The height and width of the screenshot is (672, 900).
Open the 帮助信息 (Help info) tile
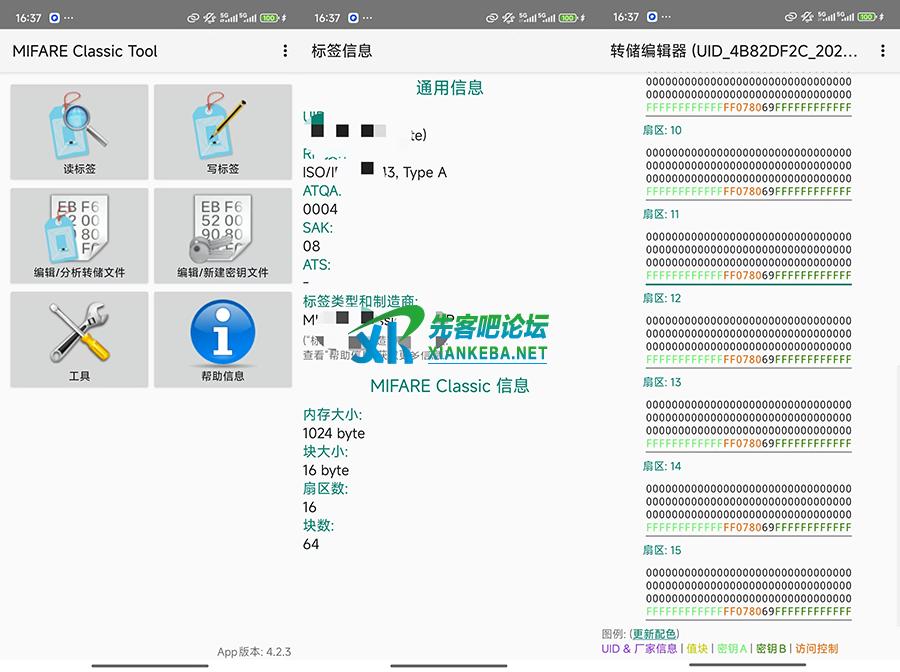point(222,340)
